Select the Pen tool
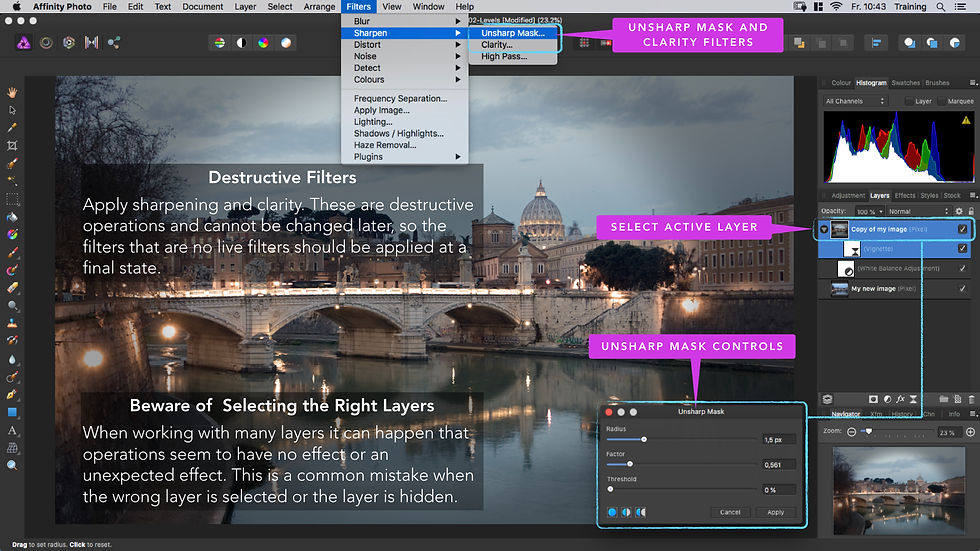 click(12, 394)
